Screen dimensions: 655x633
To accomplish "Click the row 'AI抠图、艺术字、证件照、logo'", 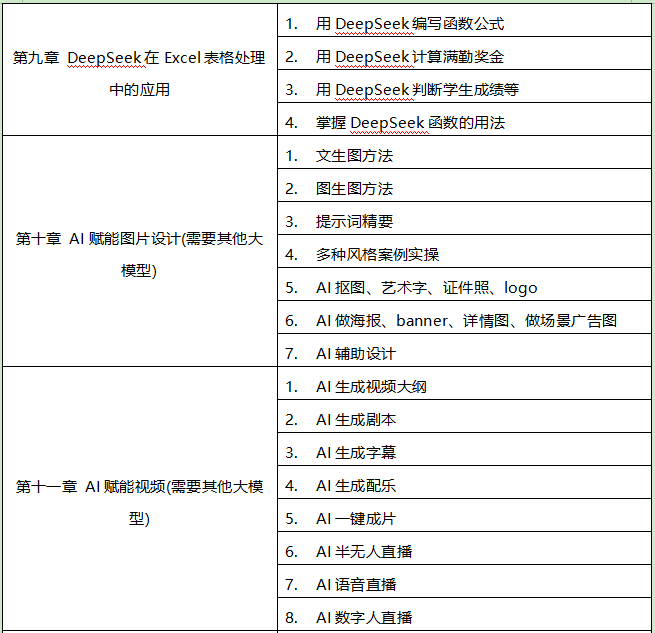I will tap(464, 285).
